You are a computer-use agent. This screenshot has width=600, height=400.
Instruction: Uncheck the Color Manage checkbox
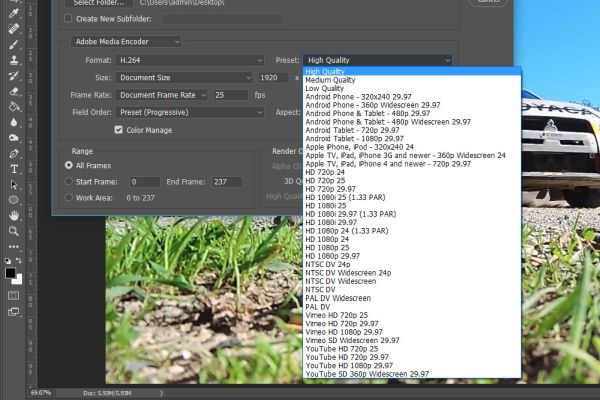coord(119,130)
